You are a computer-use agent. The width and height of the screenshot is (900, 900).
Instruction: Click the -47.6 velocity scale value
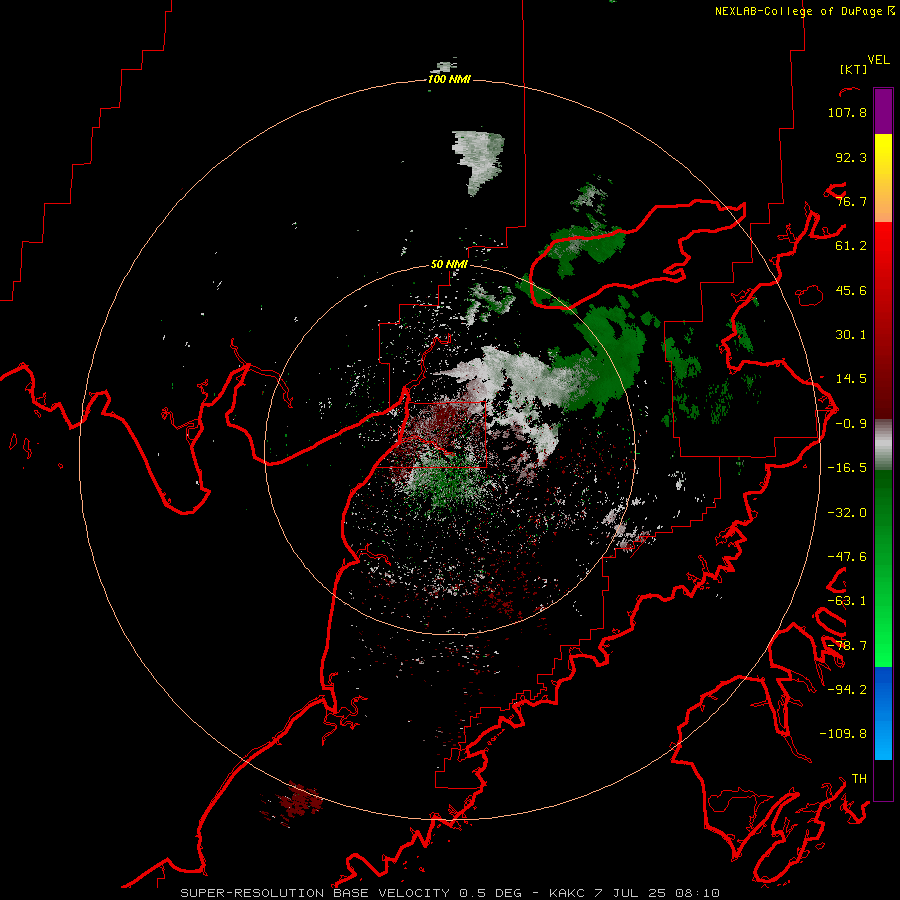click(847, 557)
